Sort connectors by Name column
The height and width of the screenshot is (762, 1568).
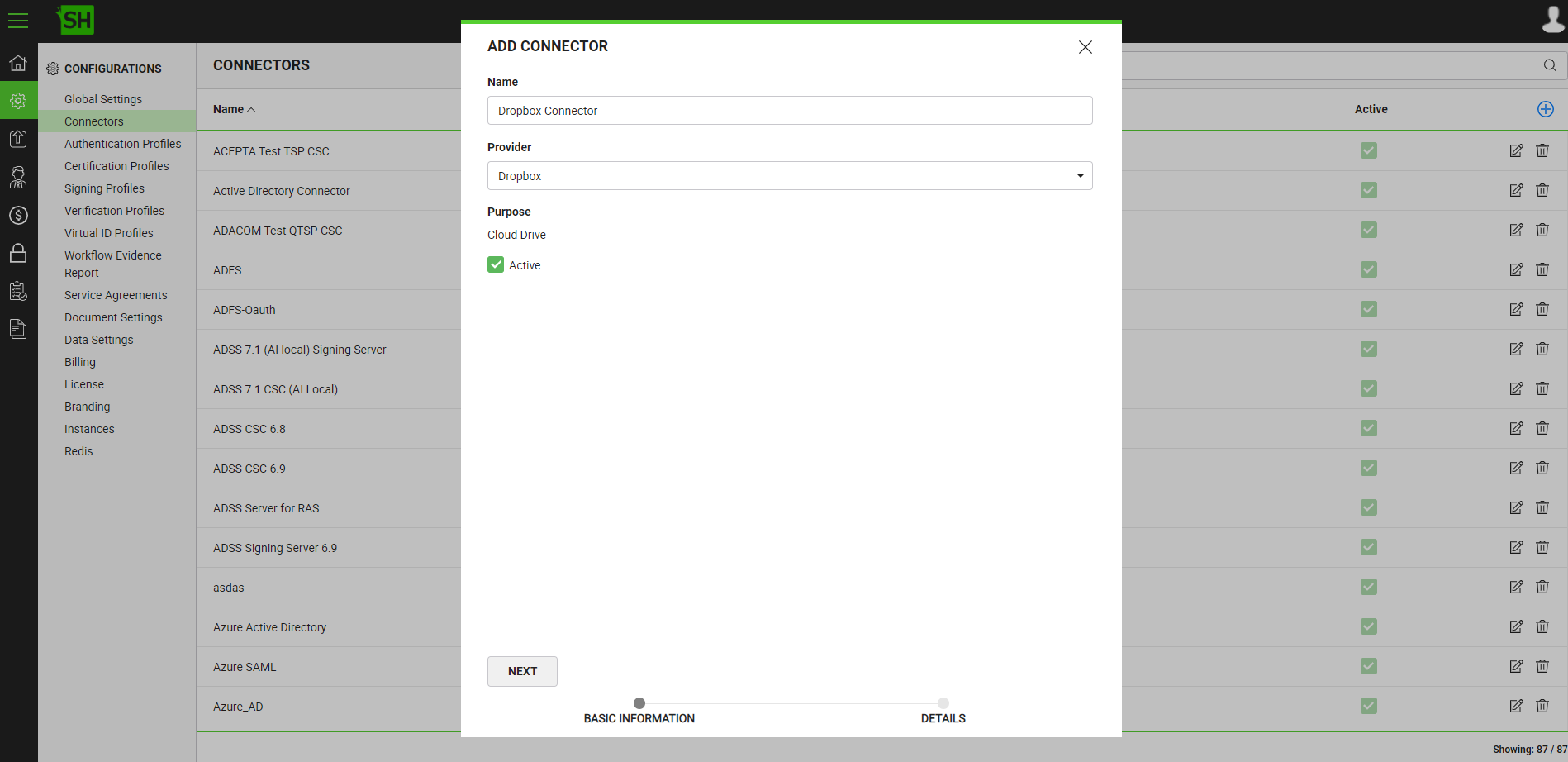(234, 109)
